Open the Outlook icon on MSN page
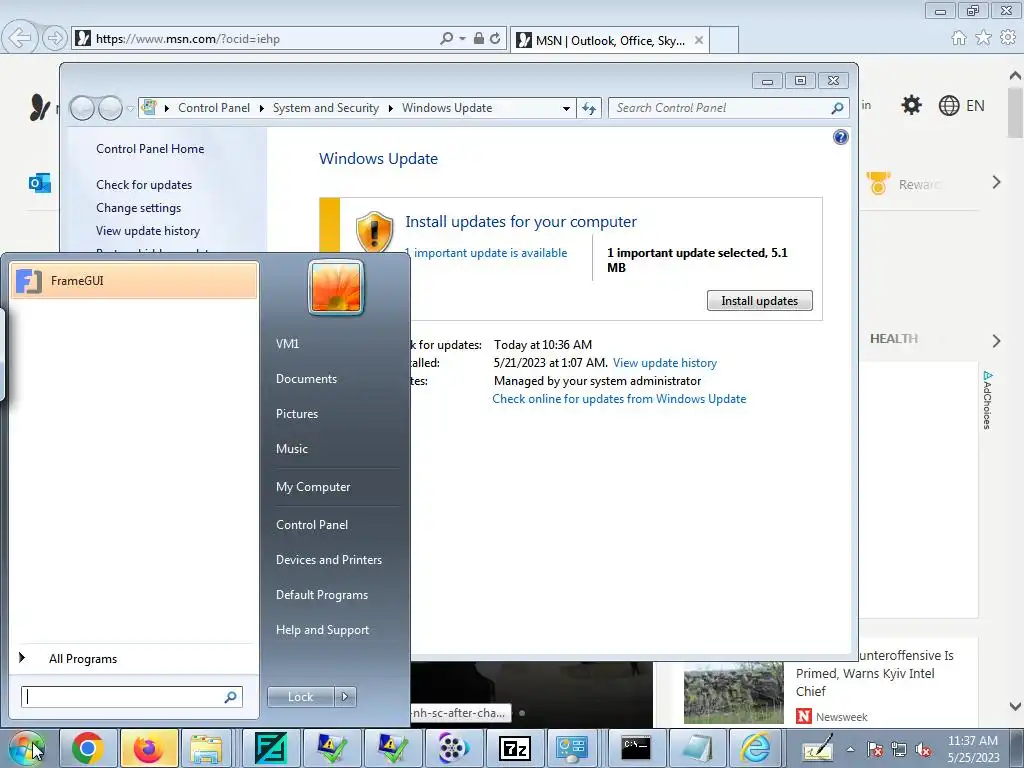 39,184
